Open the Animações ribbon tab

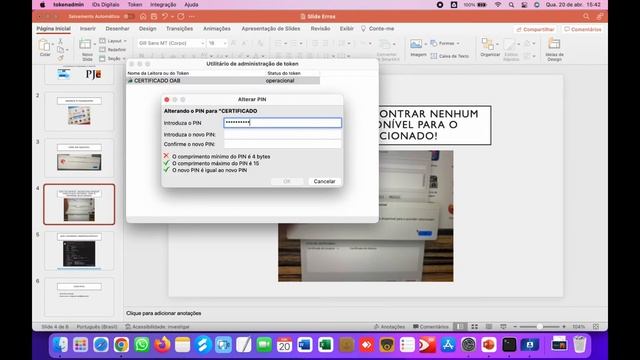217,29
